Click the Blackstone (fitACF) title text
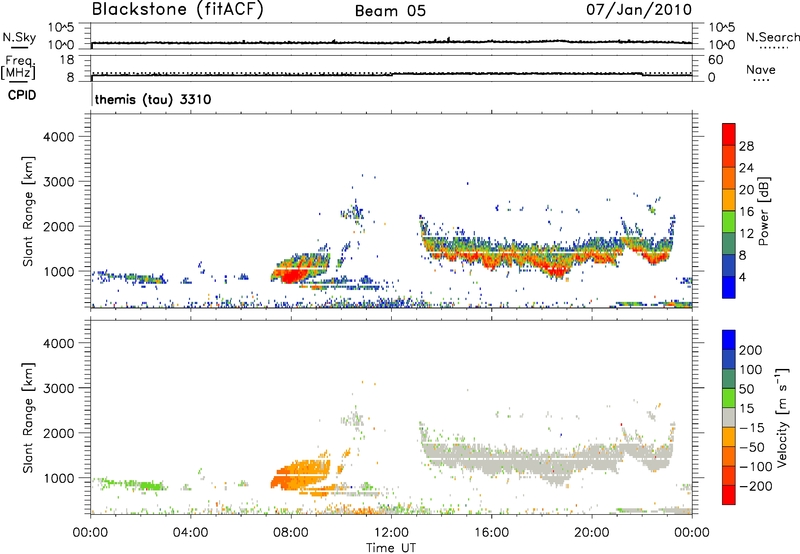This screenshot has height=554, width=800. pyautogui.click(x=178, y=10)
